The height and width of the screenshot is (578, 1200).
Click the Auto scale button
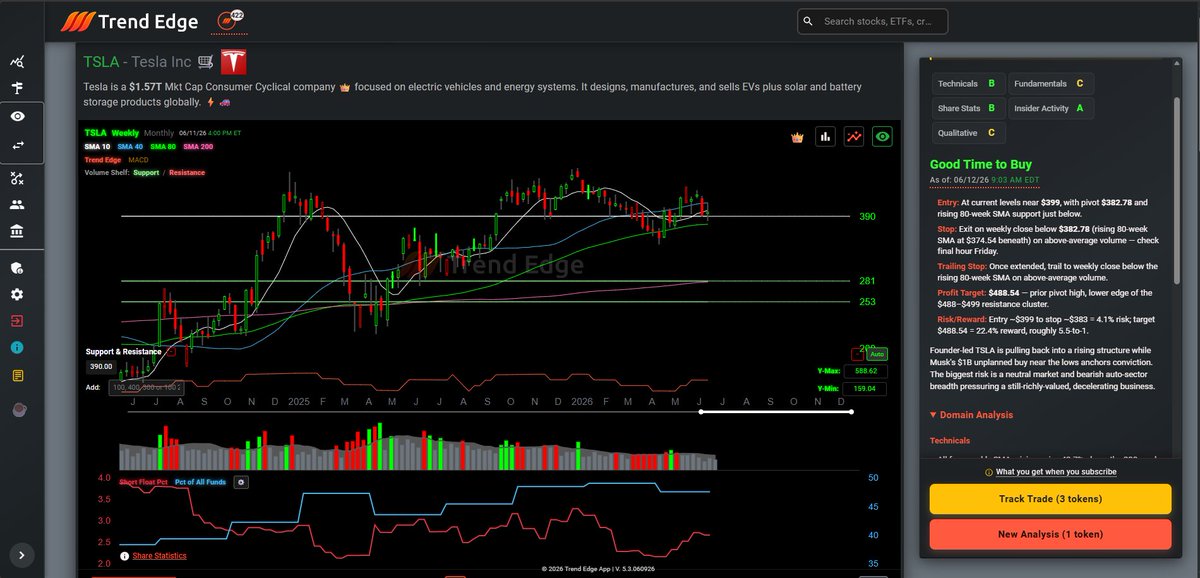pyautogui.click(x=877, y=354)
